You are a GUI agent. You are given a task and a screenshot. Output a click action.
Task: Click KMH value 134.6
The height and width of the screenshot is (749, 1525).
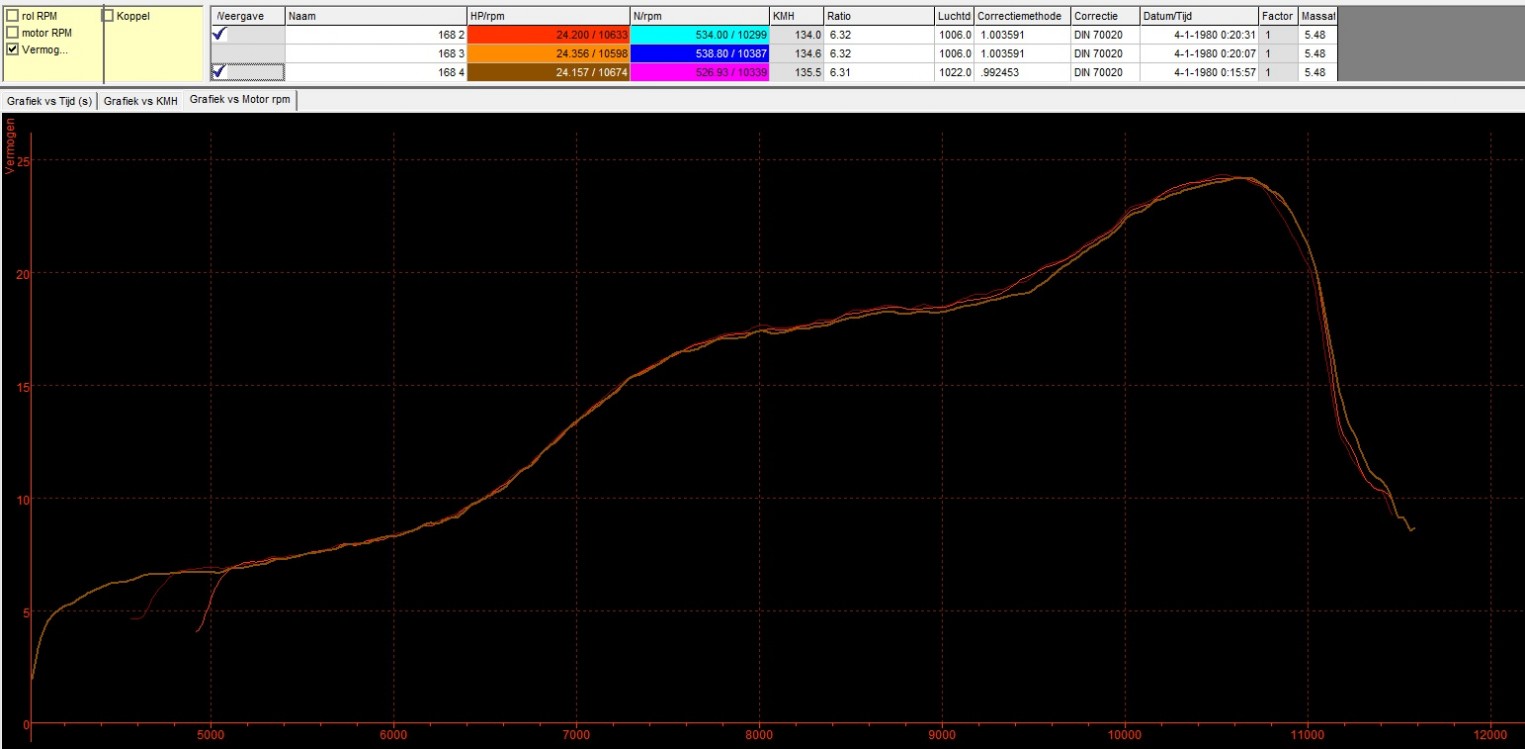(x=796, y=53)
